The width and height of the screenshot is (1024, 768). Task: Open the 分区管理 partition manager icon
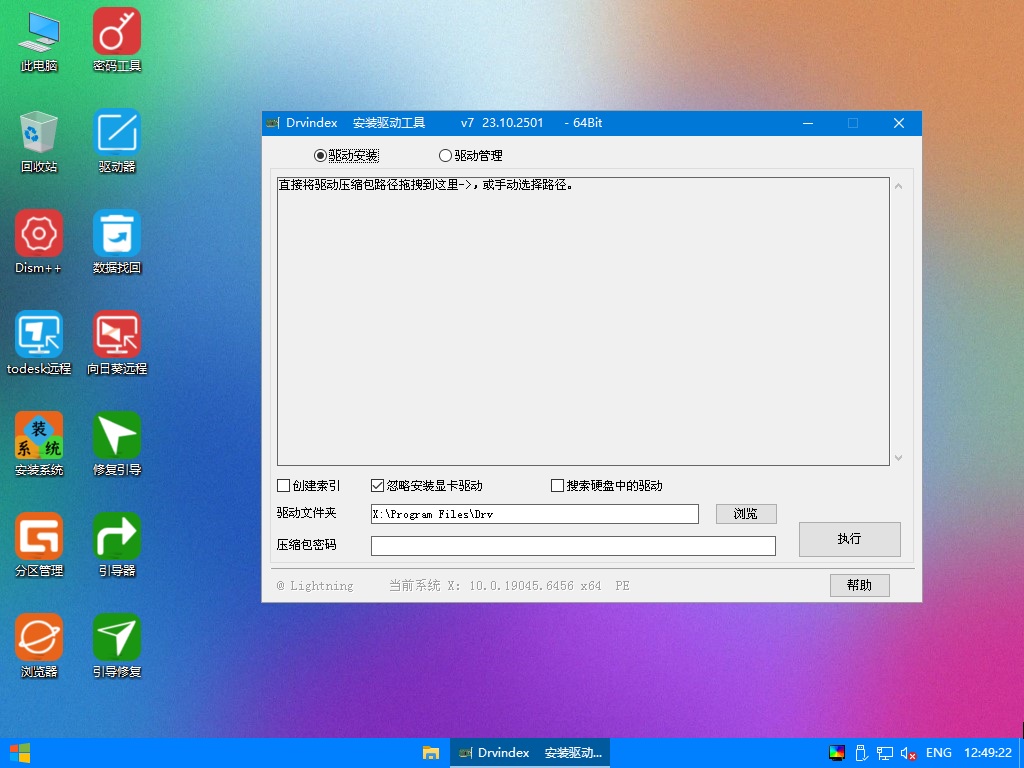point(39,536)
